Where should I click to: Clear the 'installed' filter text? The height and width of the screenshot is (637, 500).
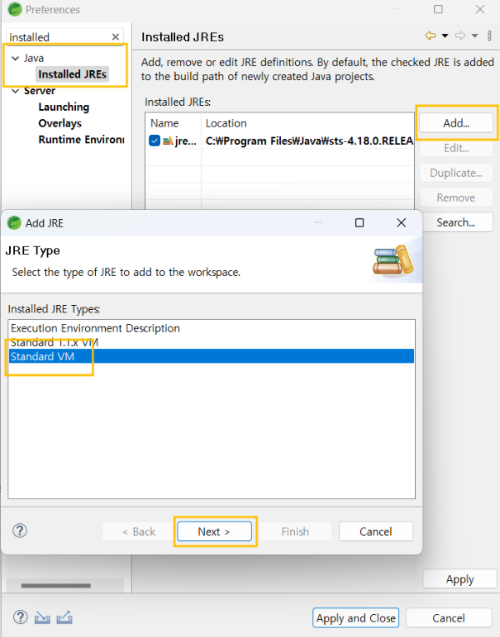(x=115, y=37)
